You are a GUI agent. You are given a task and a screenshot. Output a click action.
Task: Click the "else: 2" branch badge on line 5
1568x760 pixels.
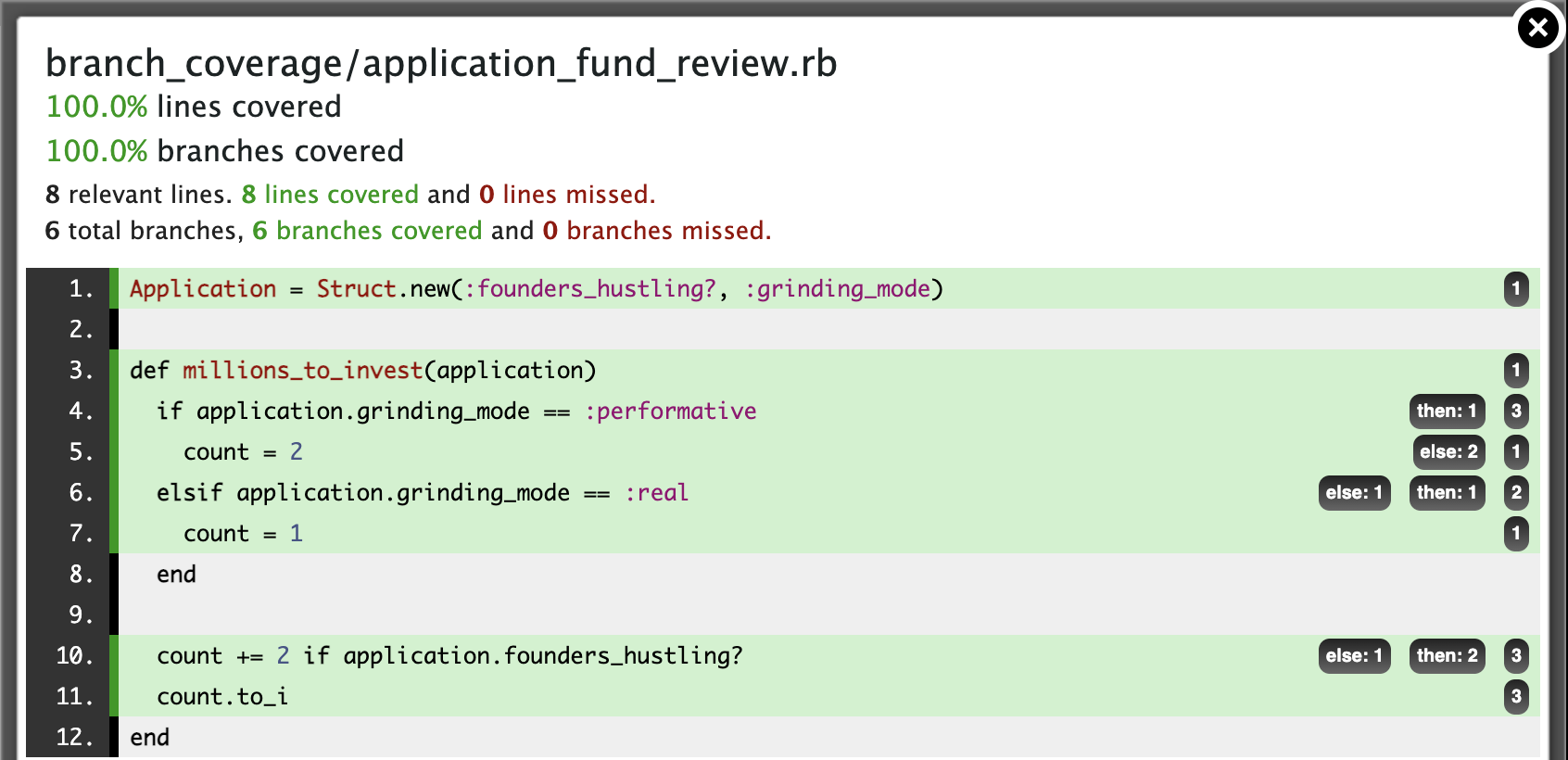[x=1448, y=452]
